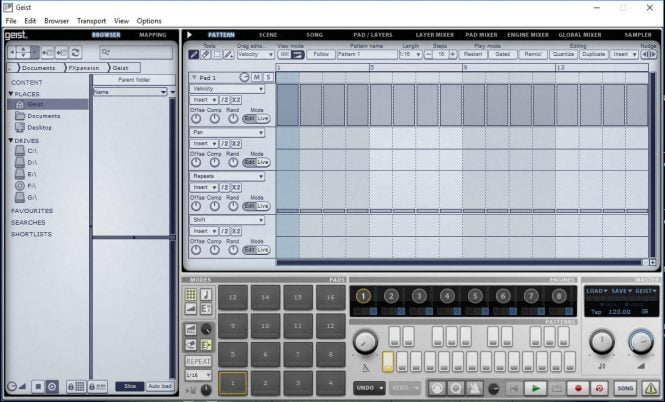665x402 pixels.
Task: Click the Duplicate button
Action: pyautogui.click(x=593, y=54)
